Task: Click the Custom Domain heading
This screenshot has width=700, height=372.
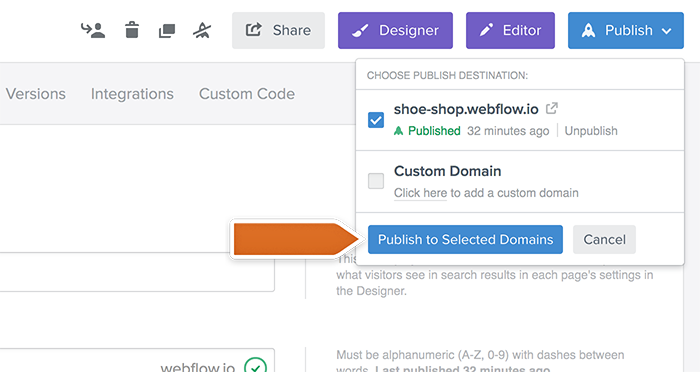Action: (447, 171)
